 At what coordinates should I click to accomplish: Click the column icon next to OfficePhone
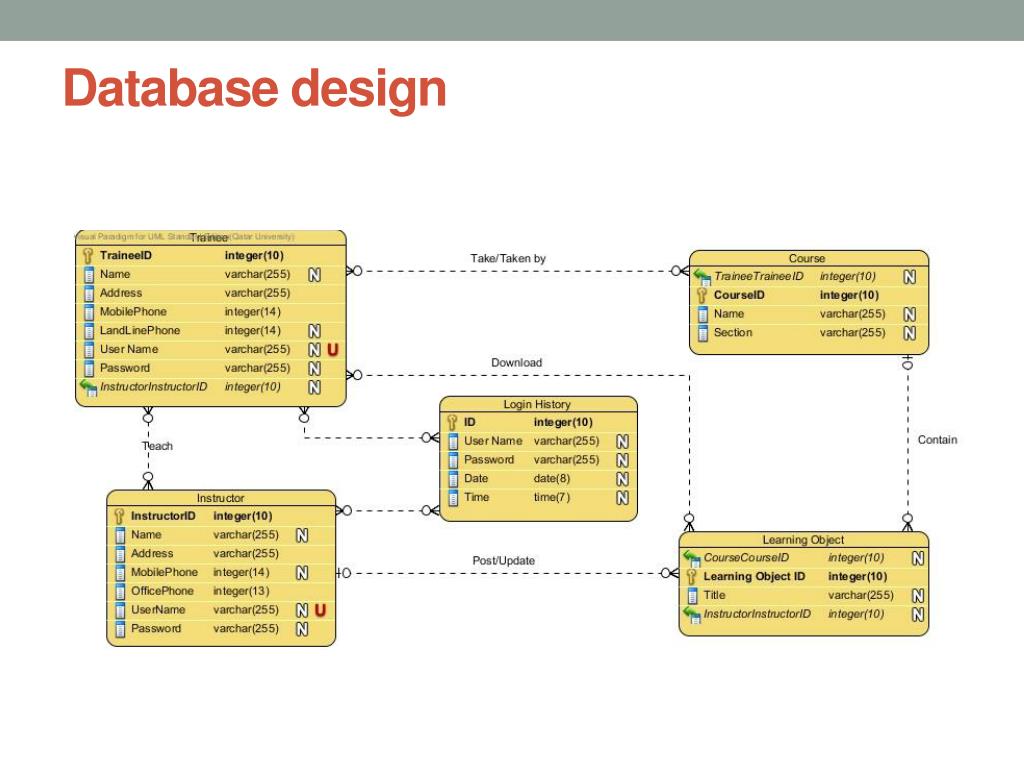119,591
